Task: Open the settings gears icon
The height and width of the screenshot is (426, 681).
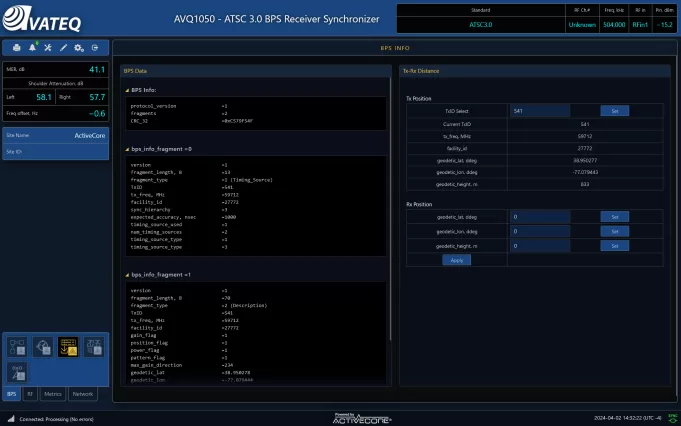Action: (79, 48)
